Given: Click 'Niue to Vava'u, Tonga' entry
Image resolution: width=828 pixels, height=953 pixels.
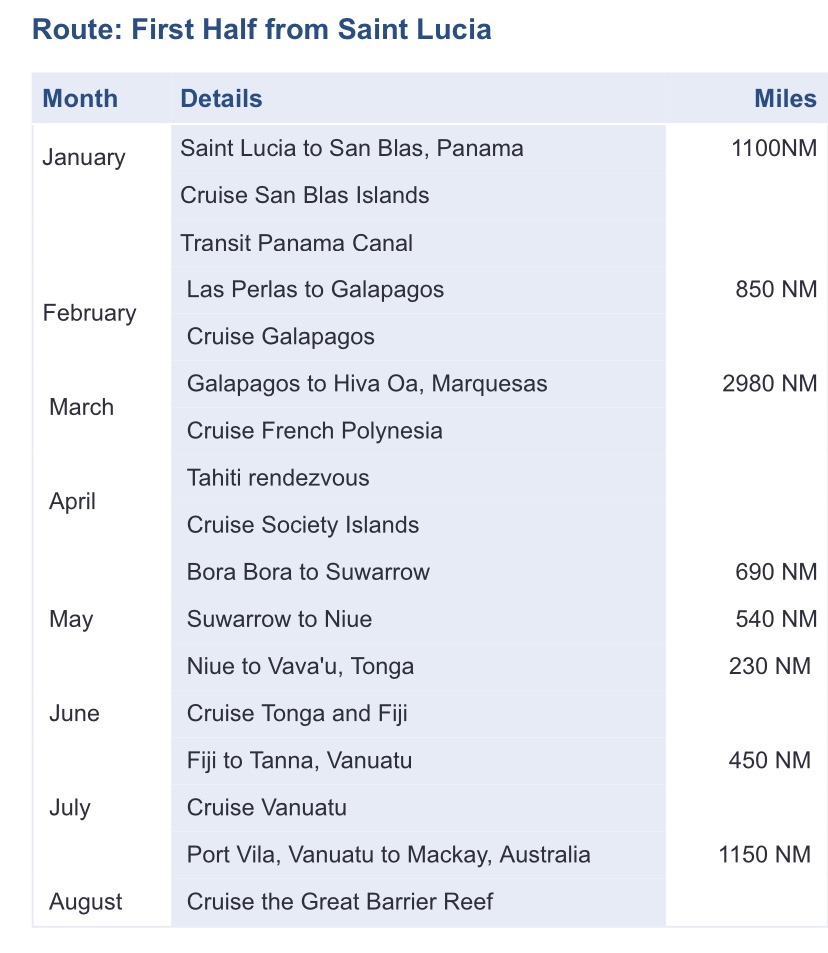Looking at the screenshot, I should [x=300, y=666].
